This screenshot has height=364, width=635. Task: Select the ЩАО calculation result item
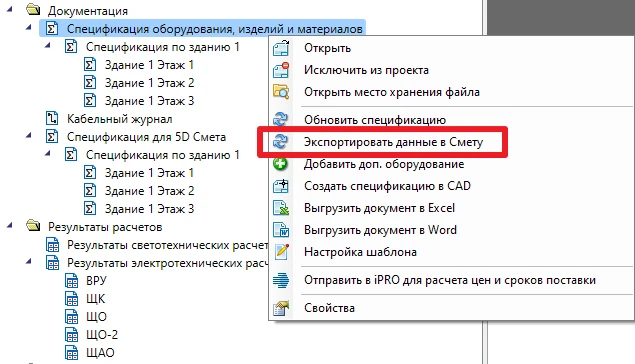coord(100,353)
